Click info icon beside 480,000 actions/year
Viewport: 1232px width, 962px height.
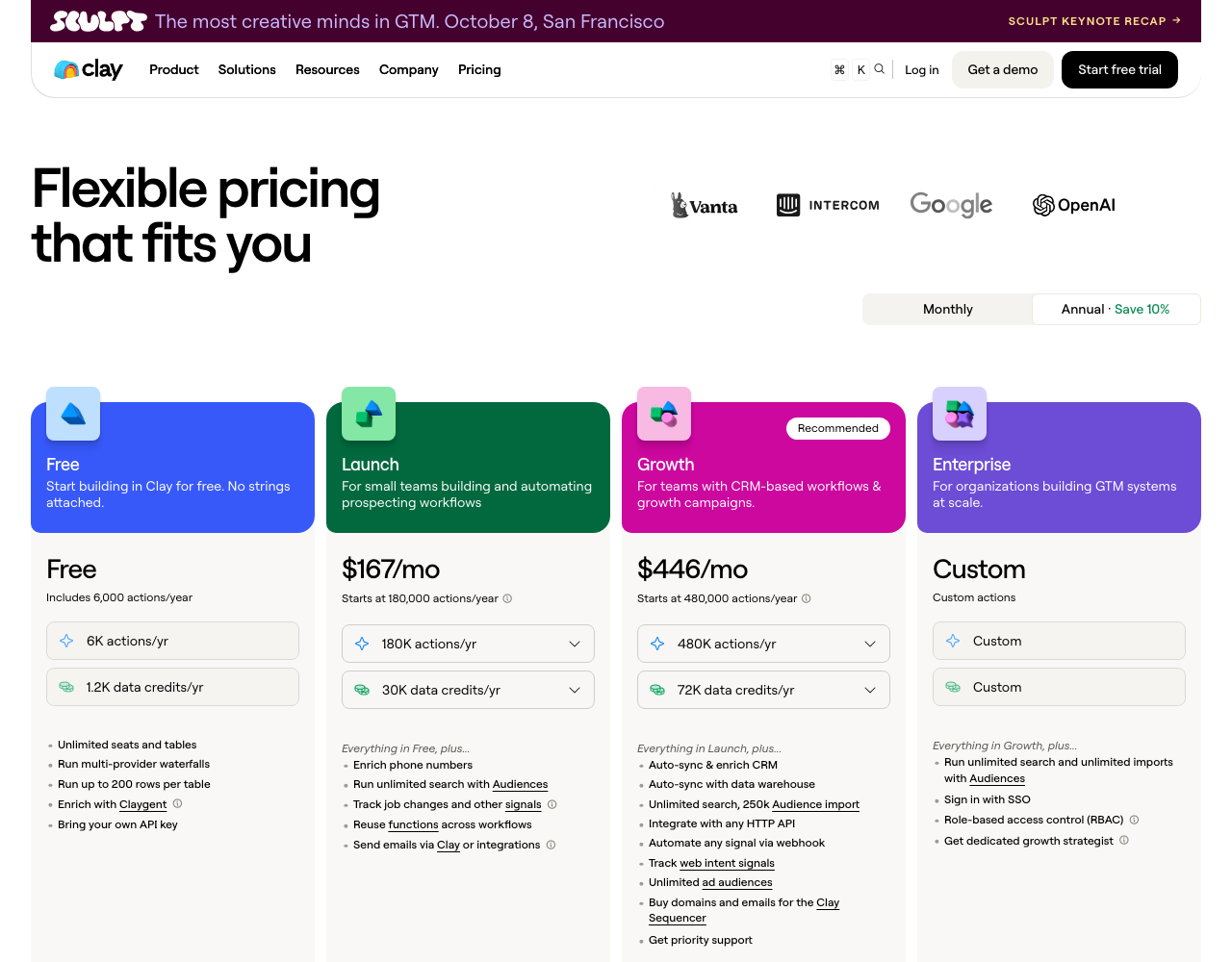[x=807, y=598]
